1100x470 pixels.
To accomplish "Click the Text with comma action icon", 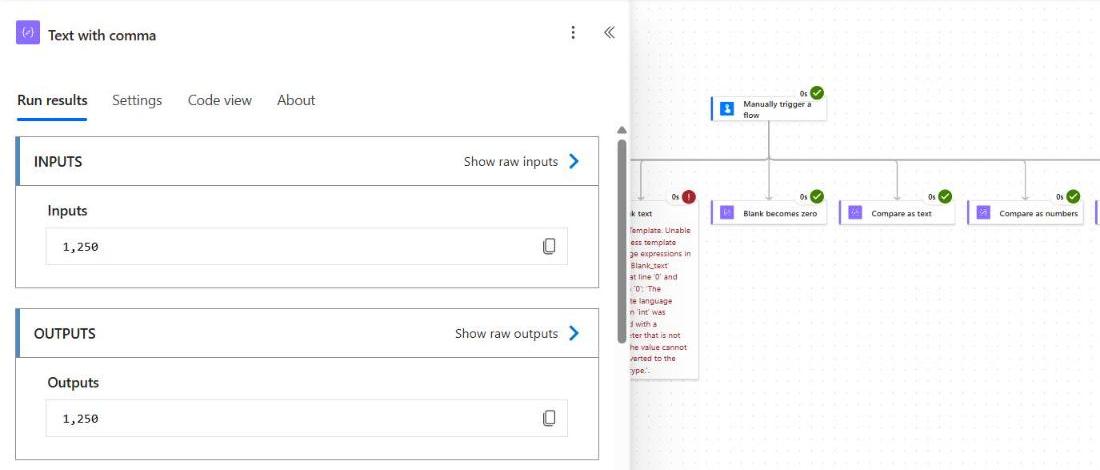I will pyautogui.click(x=27, y=32).
